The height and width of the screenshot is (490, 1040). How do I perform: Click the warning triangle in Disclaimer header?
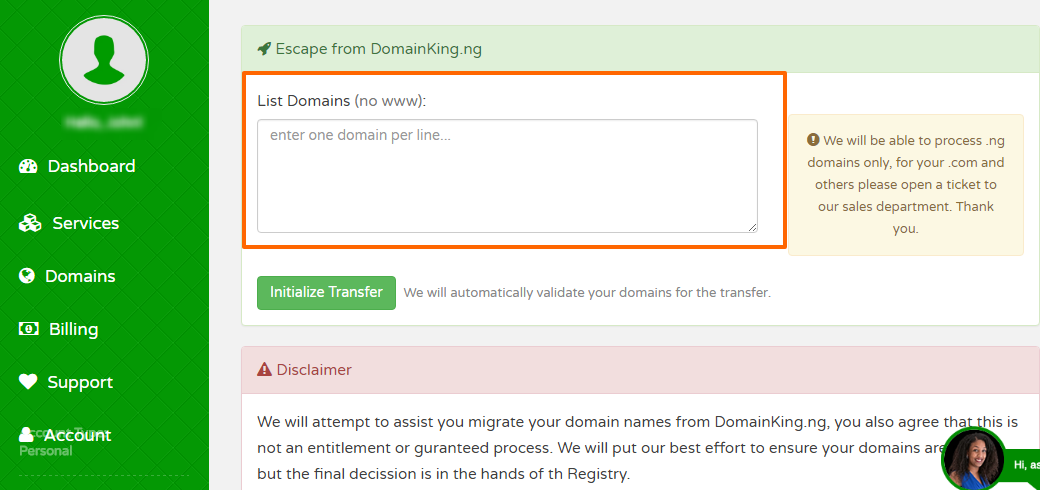[x=265, y=369]
